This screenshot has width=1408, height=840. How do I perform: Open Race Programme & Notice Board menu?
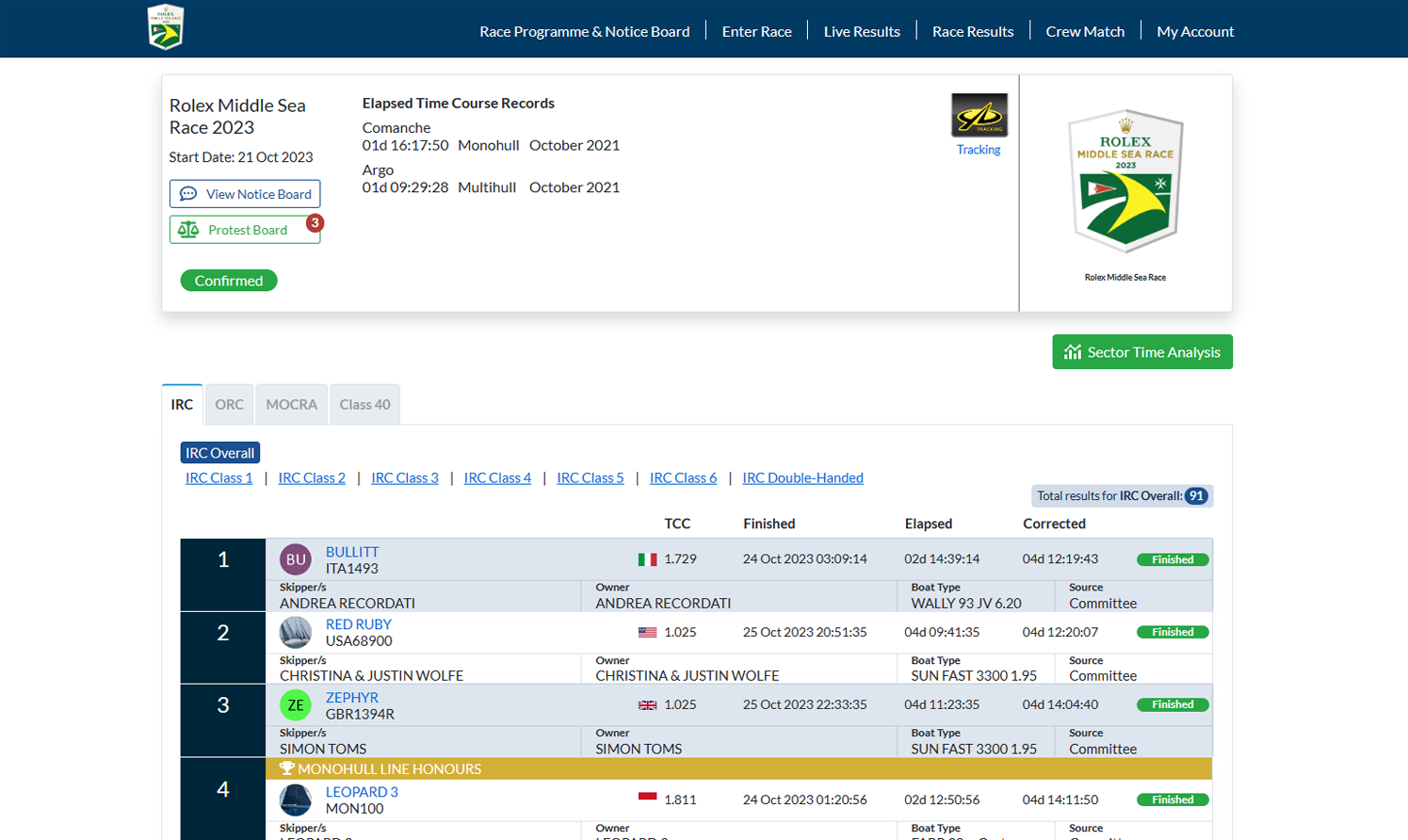pos(585,31)
